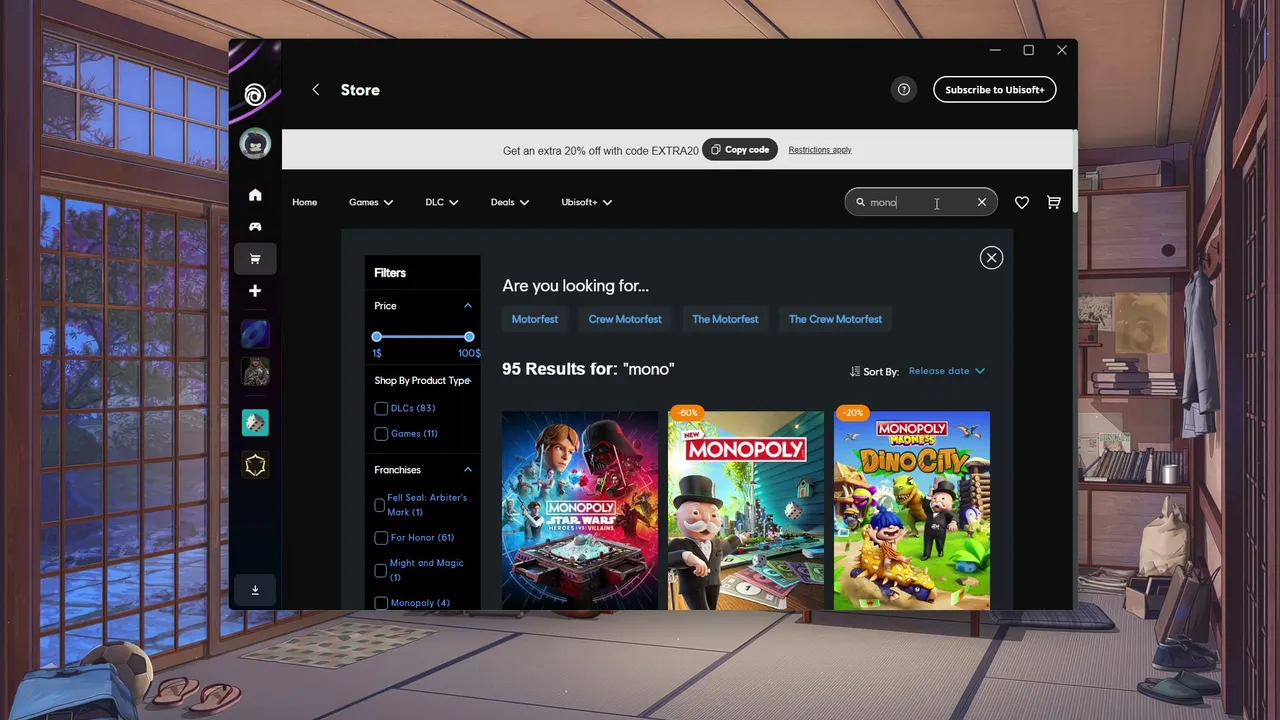
Task: Click the magnifier icon in the search box
Action: 860,202
